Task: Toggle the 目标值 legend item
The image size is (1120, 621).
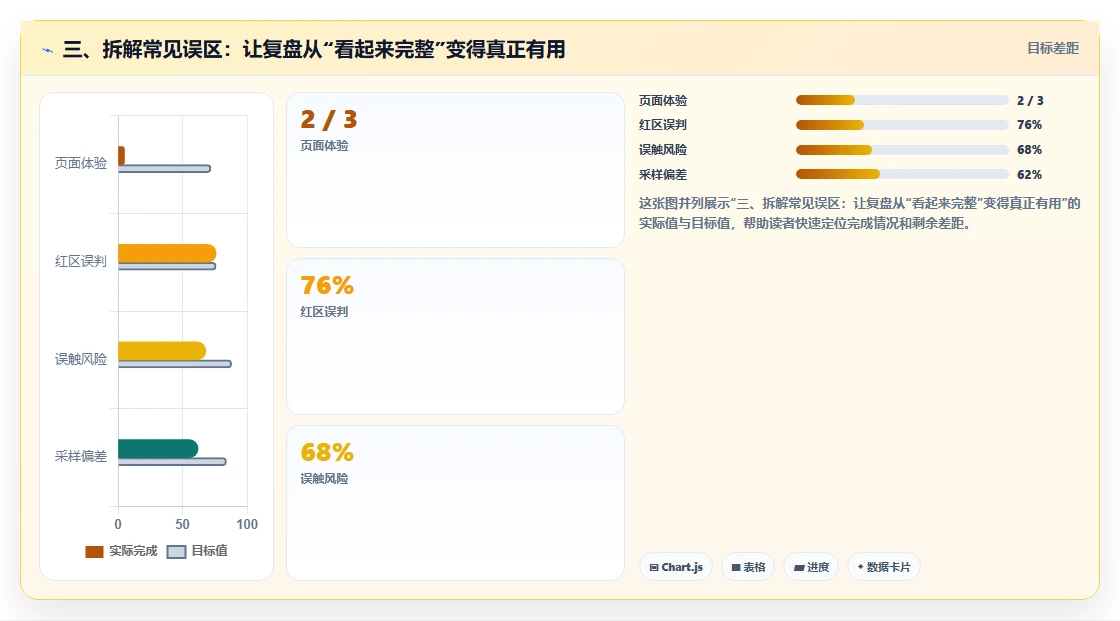Action: [197, 551]
